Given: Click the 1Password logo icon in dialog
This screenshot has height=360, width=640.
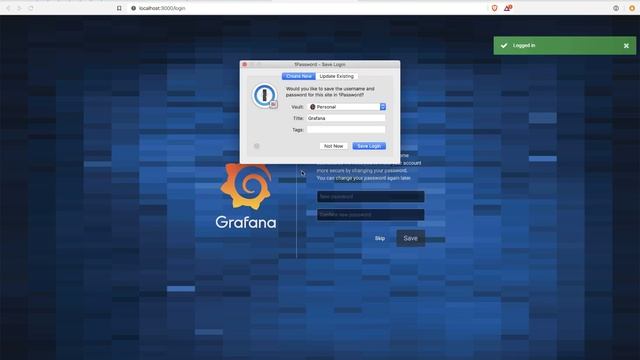Looking at the screenshot, I should tap(264, 96).
